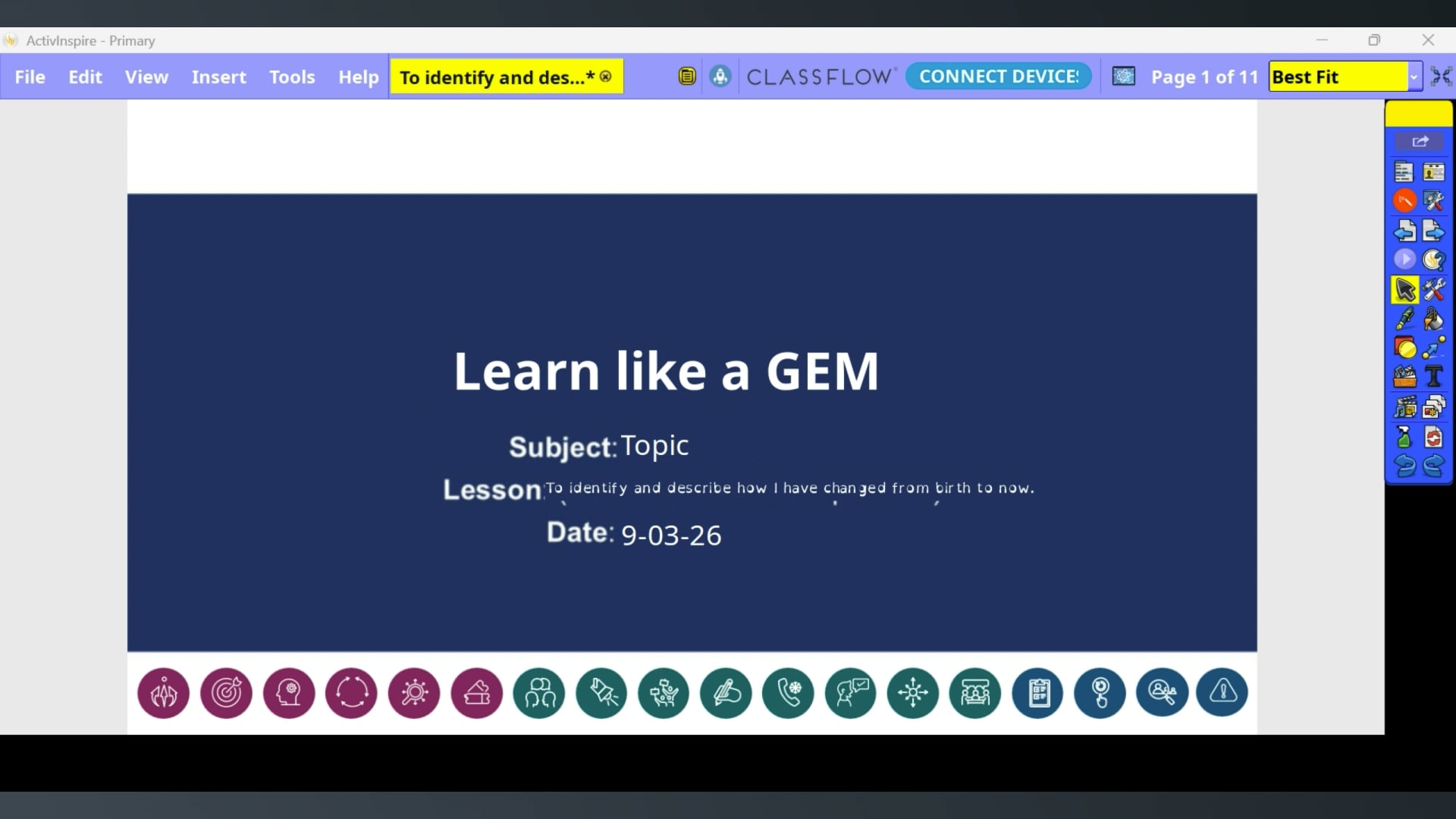Image resolution: width=1456 pixels, height=819 pixels.
Task: Open ExpressPoll question icon
Action: [1433, 259]
